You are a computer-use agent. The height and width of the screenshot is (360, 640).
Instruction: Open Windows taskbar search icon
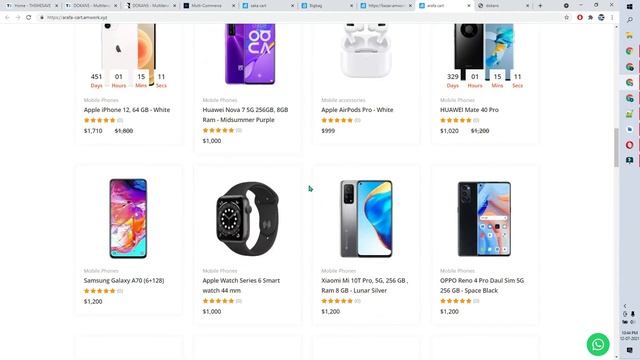(629, 20)
